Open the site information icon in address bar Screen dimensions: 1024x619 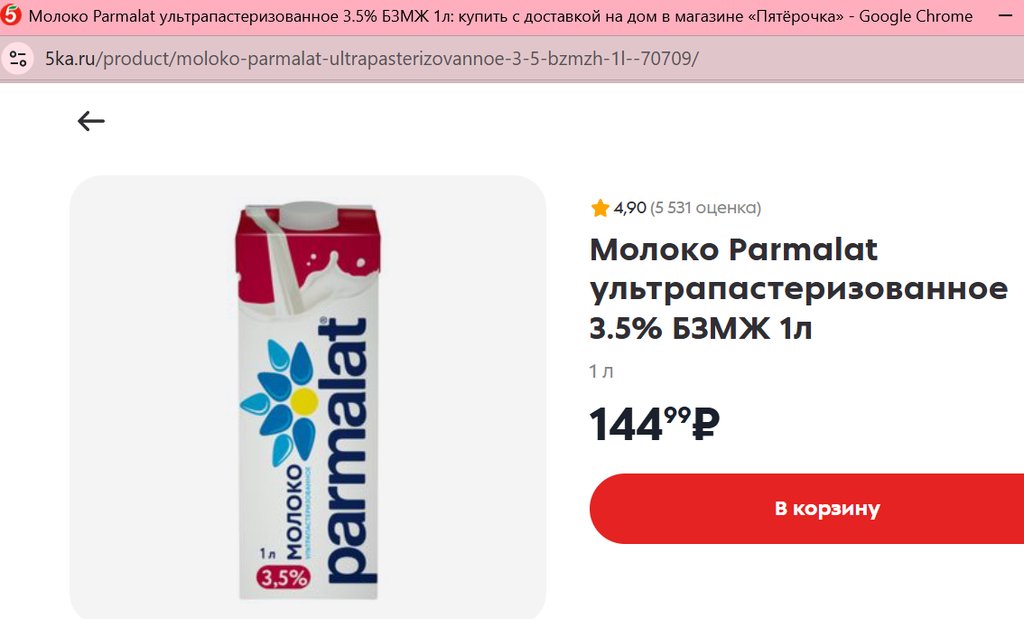pyautogui.click(x=18, y=59)
